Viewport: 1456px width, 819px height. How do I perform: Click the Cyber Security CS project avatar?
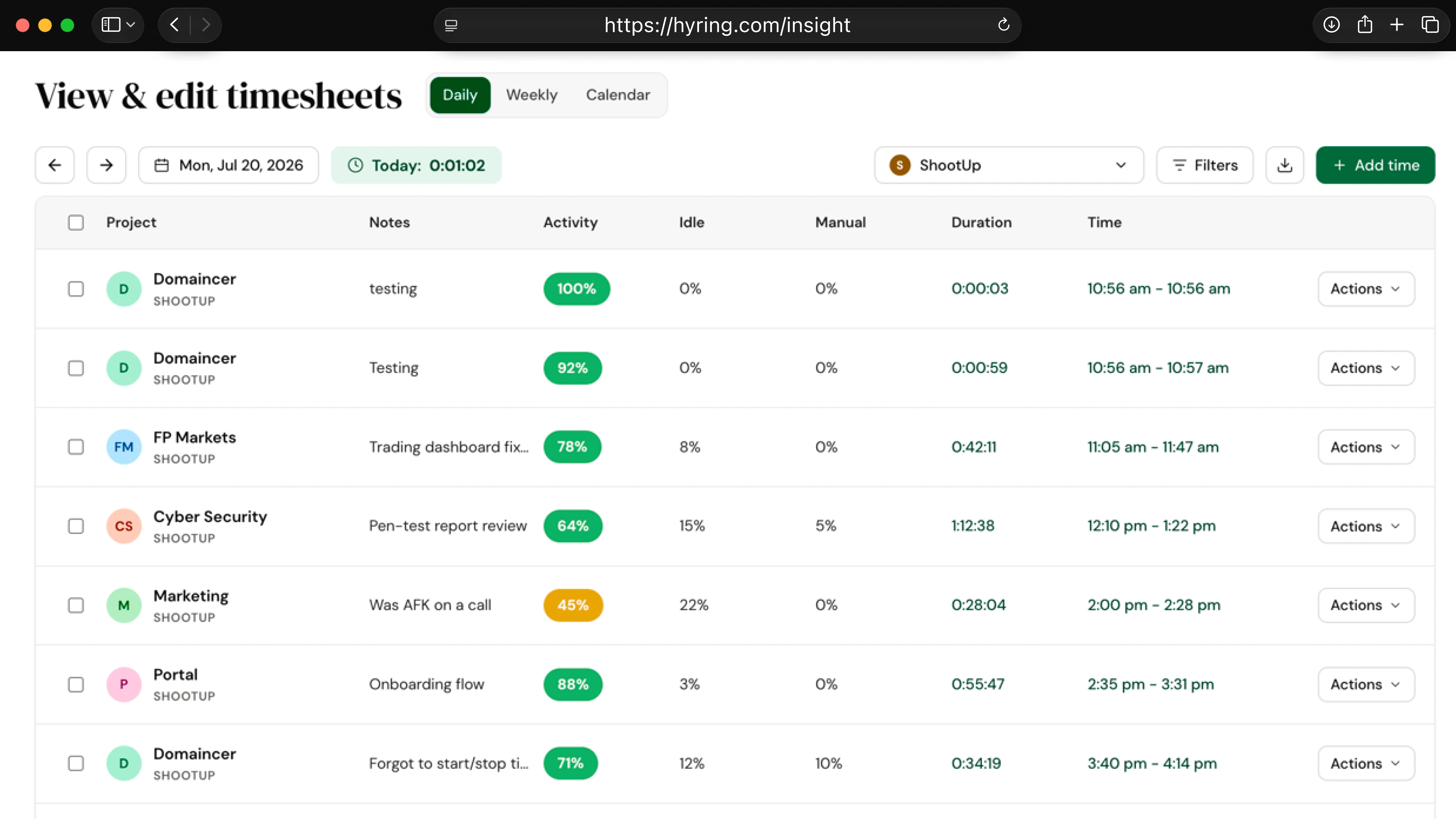[x=124, y=526]
